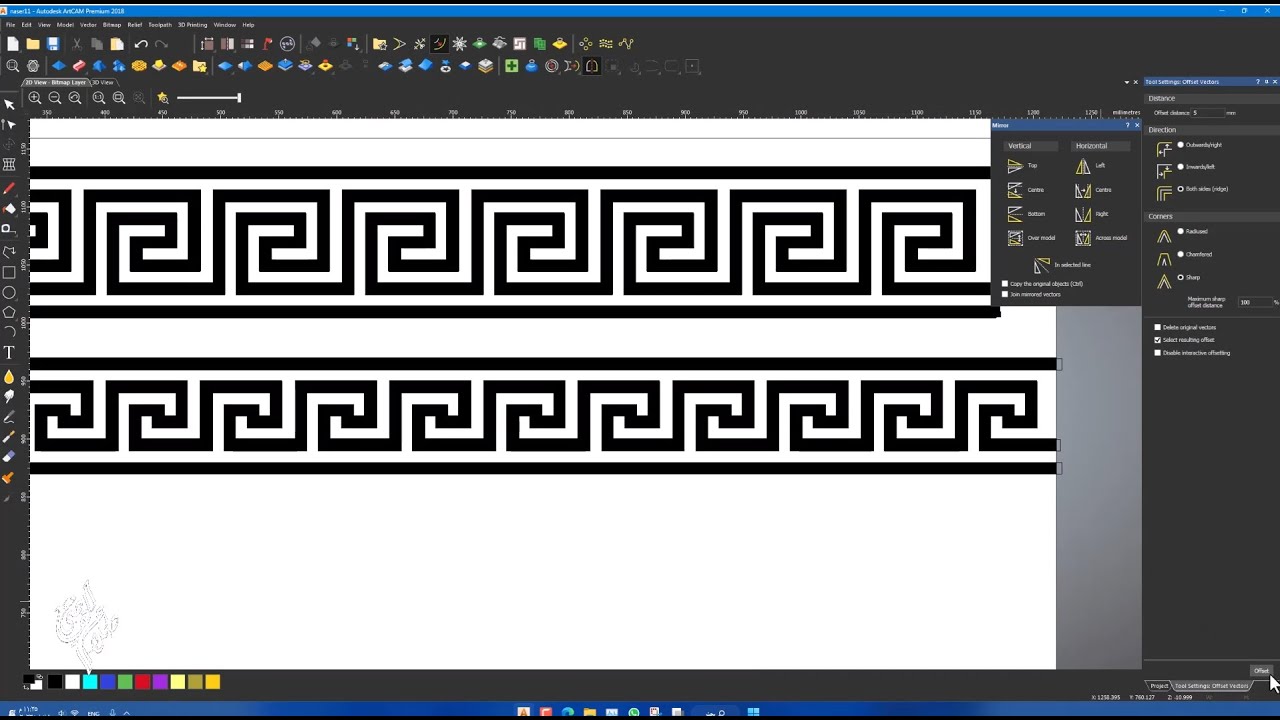Screen dimensions: 1280x720
Task: Select the yellow color swatch
Action: click(x=177, y=682)
